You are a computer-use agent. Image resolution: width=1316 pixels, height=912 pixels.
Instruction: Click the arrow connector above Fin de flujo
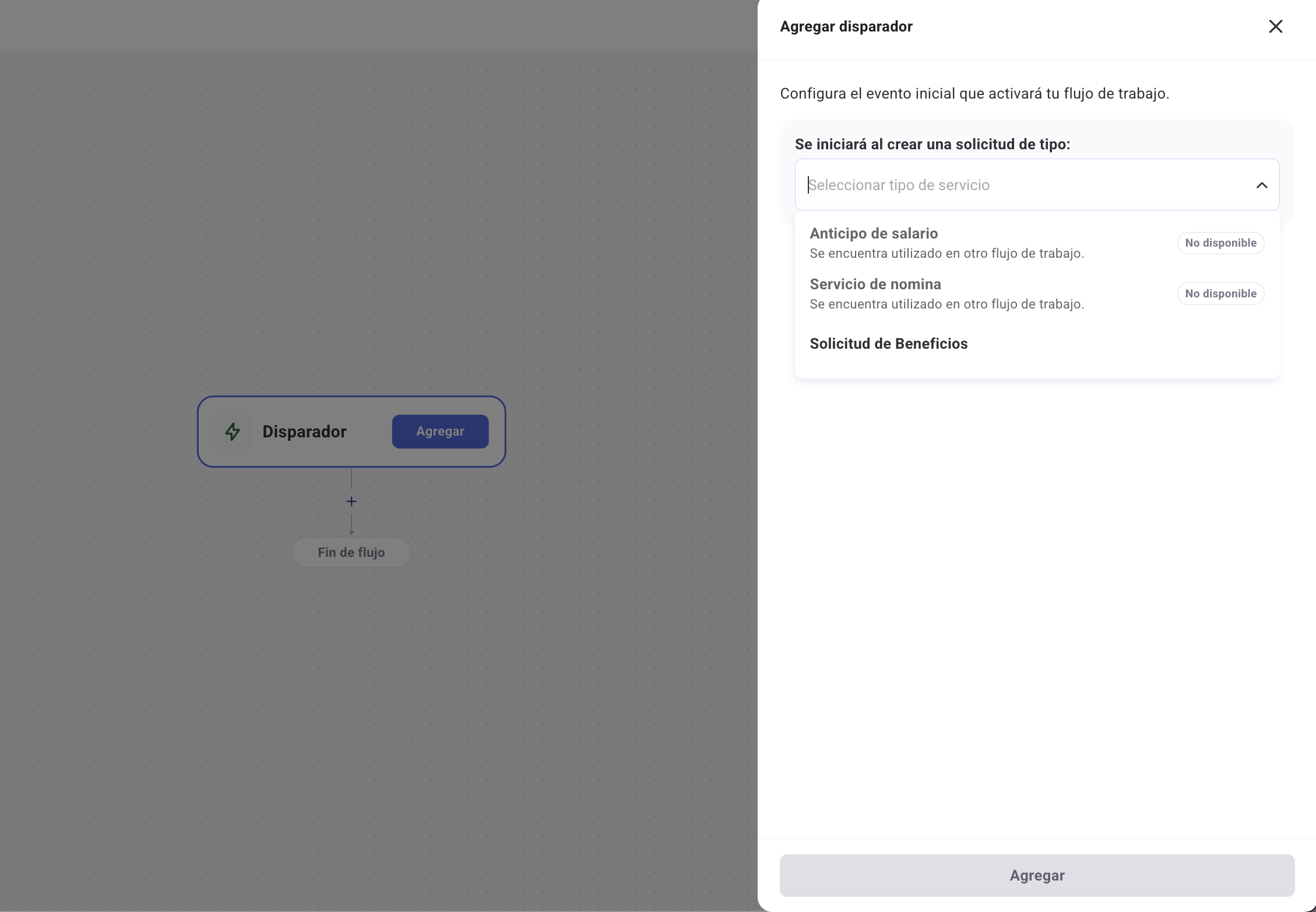tap(351, 525)
